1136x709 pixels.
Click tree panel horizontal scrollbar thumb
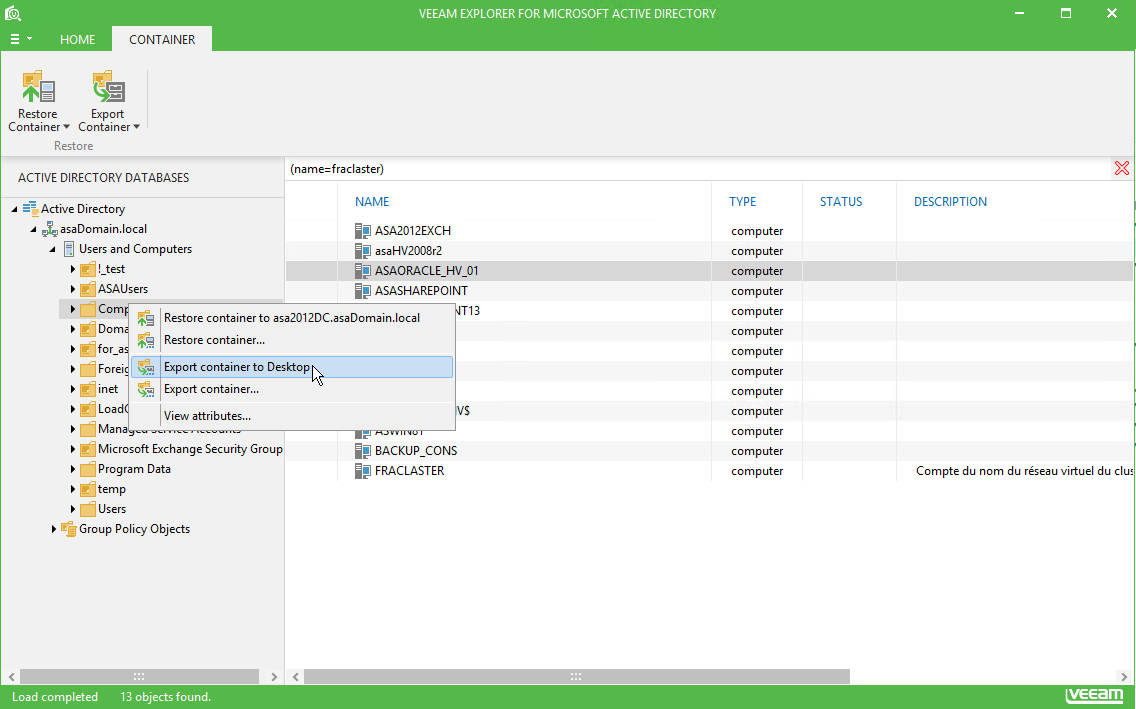click(139, 676)
